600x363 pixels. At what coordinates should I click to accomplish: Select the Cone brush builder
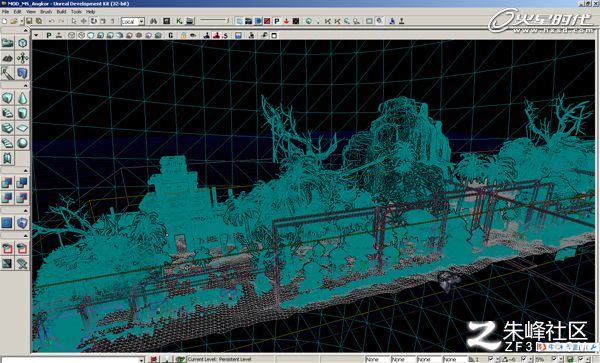click(x=22, y=98)
